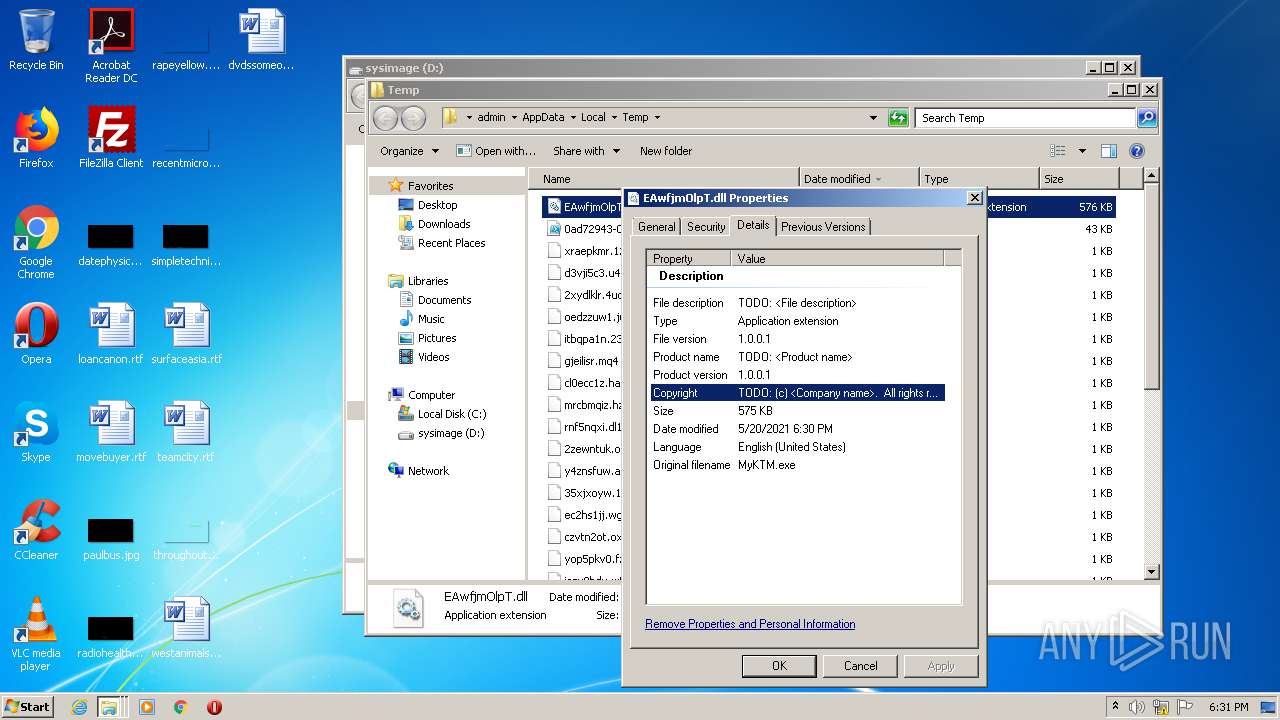Expand the breadcrumb arrow after Local
Viewport: 1280px width, 720px height.
tap(614, 118)
